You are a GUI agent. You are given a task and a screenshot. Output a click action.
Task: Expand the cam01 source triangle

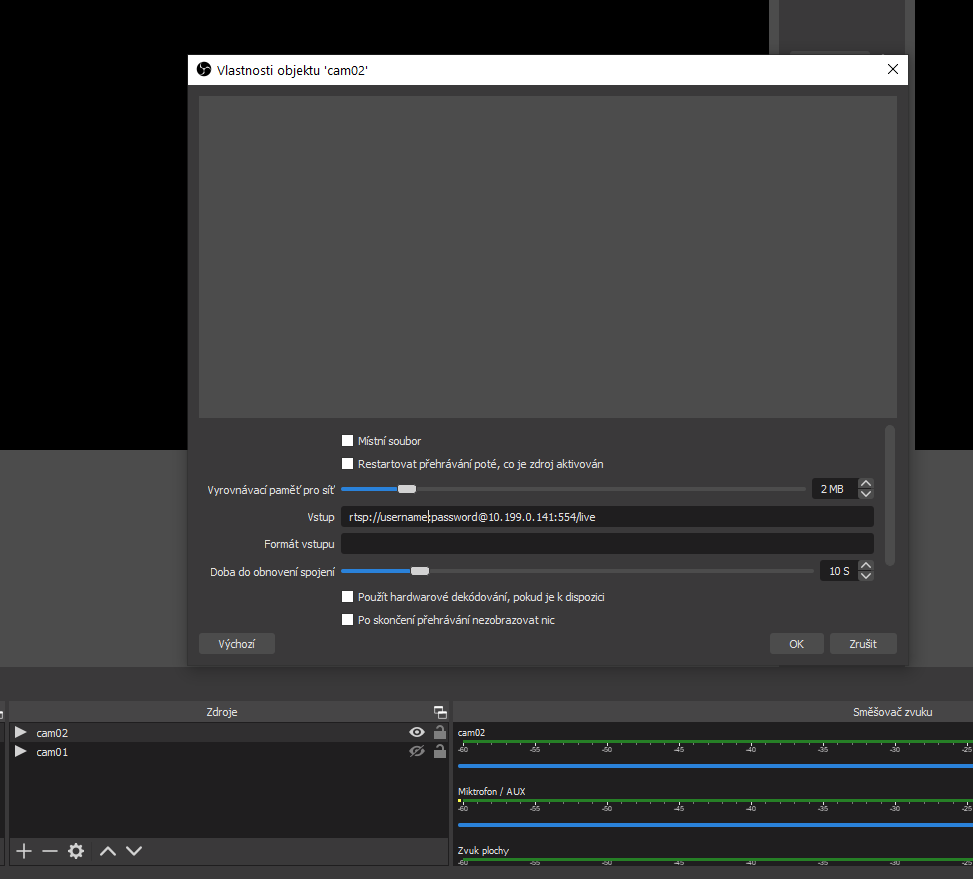pos(20,752)
